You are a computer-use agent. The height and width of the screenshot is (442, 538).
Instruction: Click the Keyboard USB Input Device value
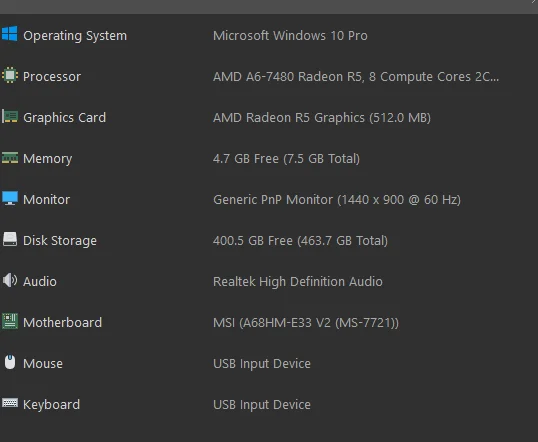click(x=262, y=405)
